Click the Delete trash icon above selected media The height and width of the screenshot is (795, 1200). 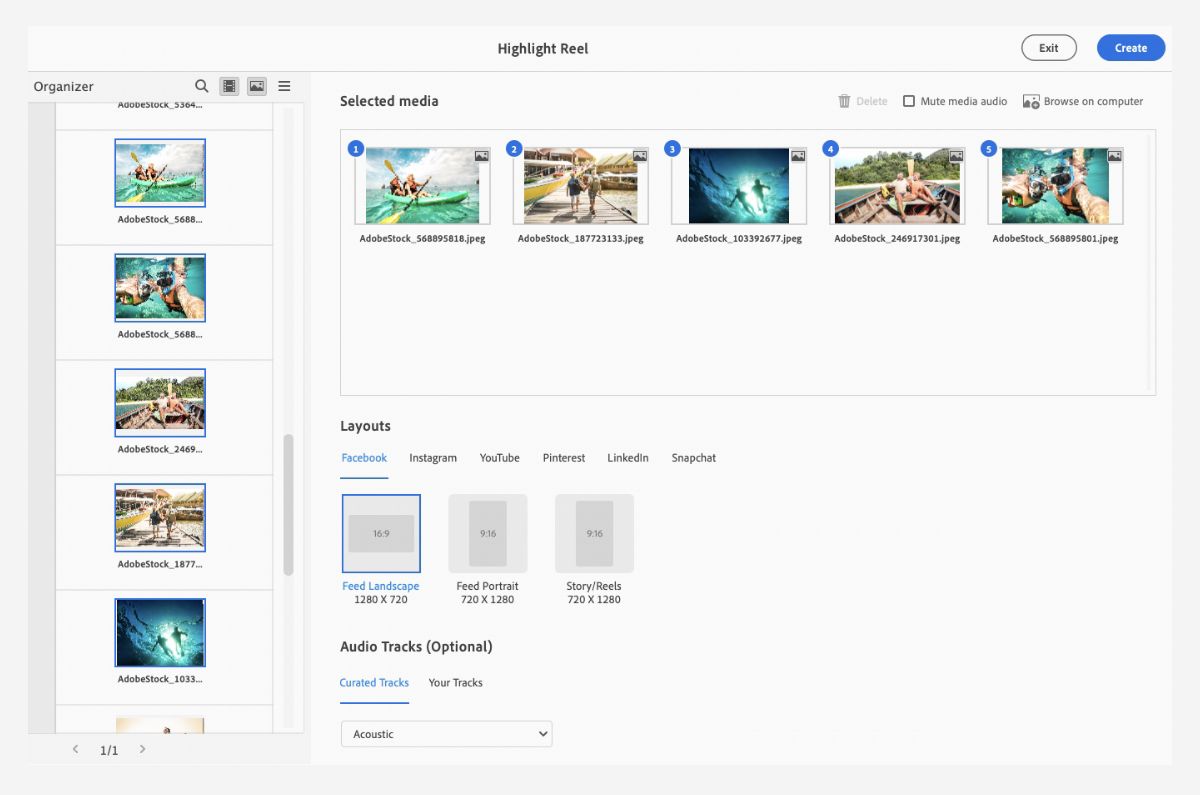click(x=845, y=101)
